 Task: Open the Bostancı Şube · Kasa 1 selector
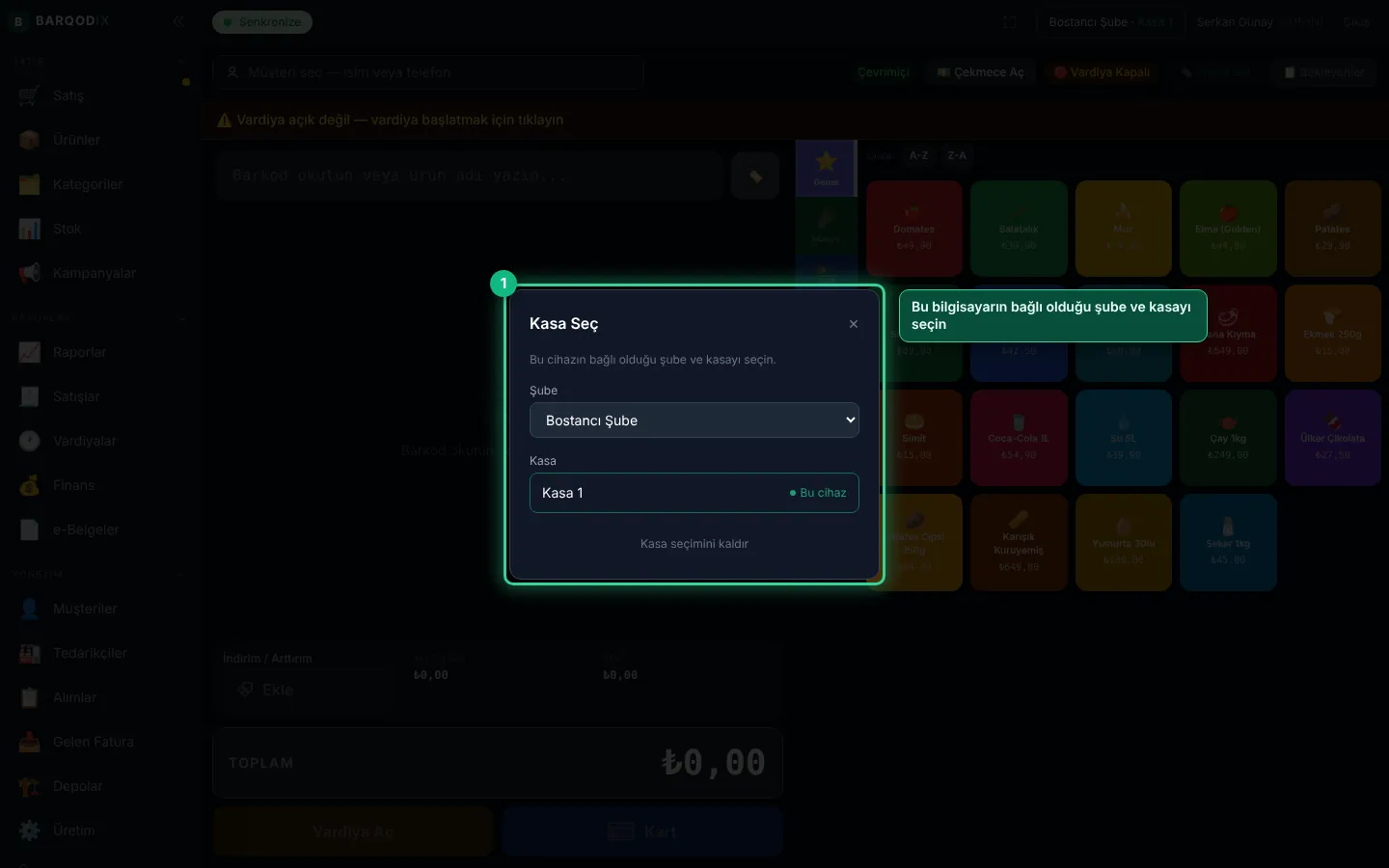click(x=1110, y=22)
